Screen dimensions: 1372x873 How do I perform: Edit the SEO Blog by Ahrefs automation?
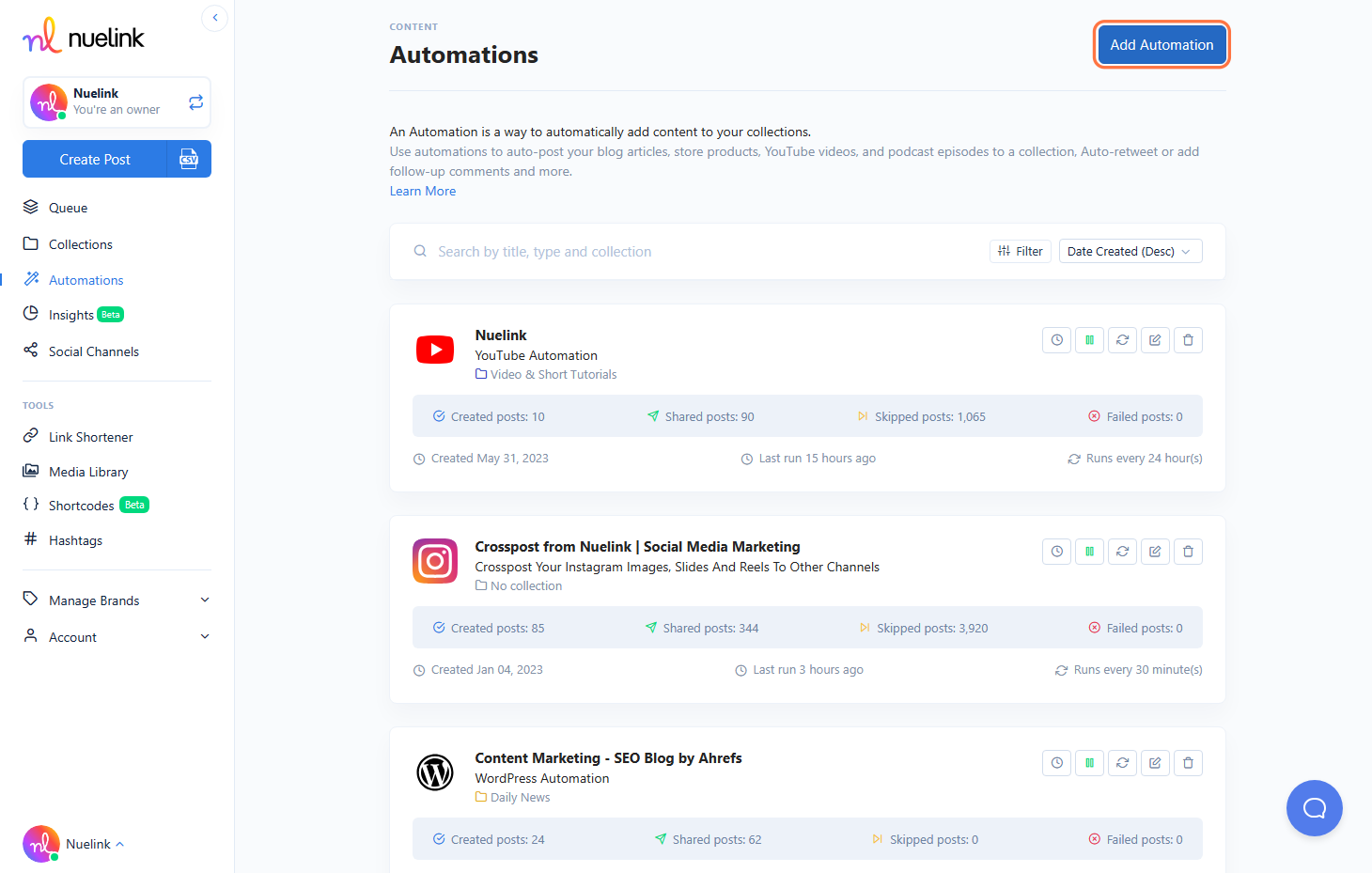(x=1156, y=763)
